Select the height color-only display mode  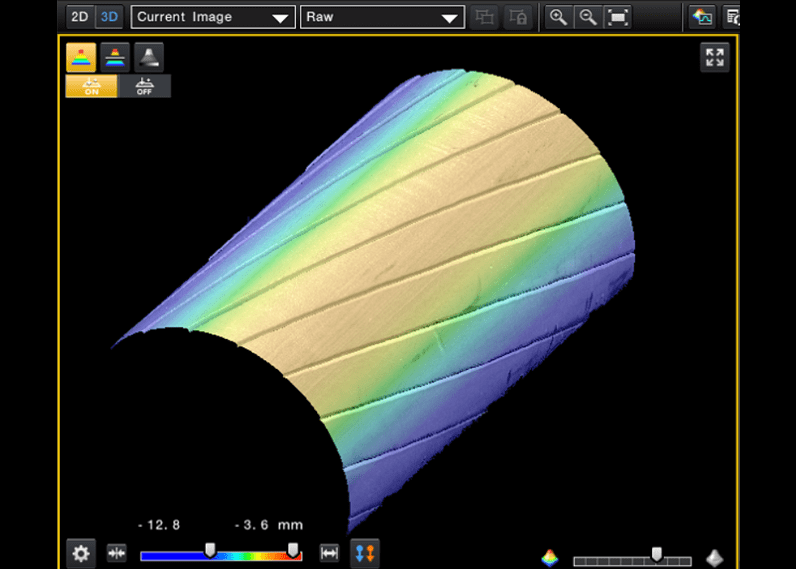coord(114,57)
